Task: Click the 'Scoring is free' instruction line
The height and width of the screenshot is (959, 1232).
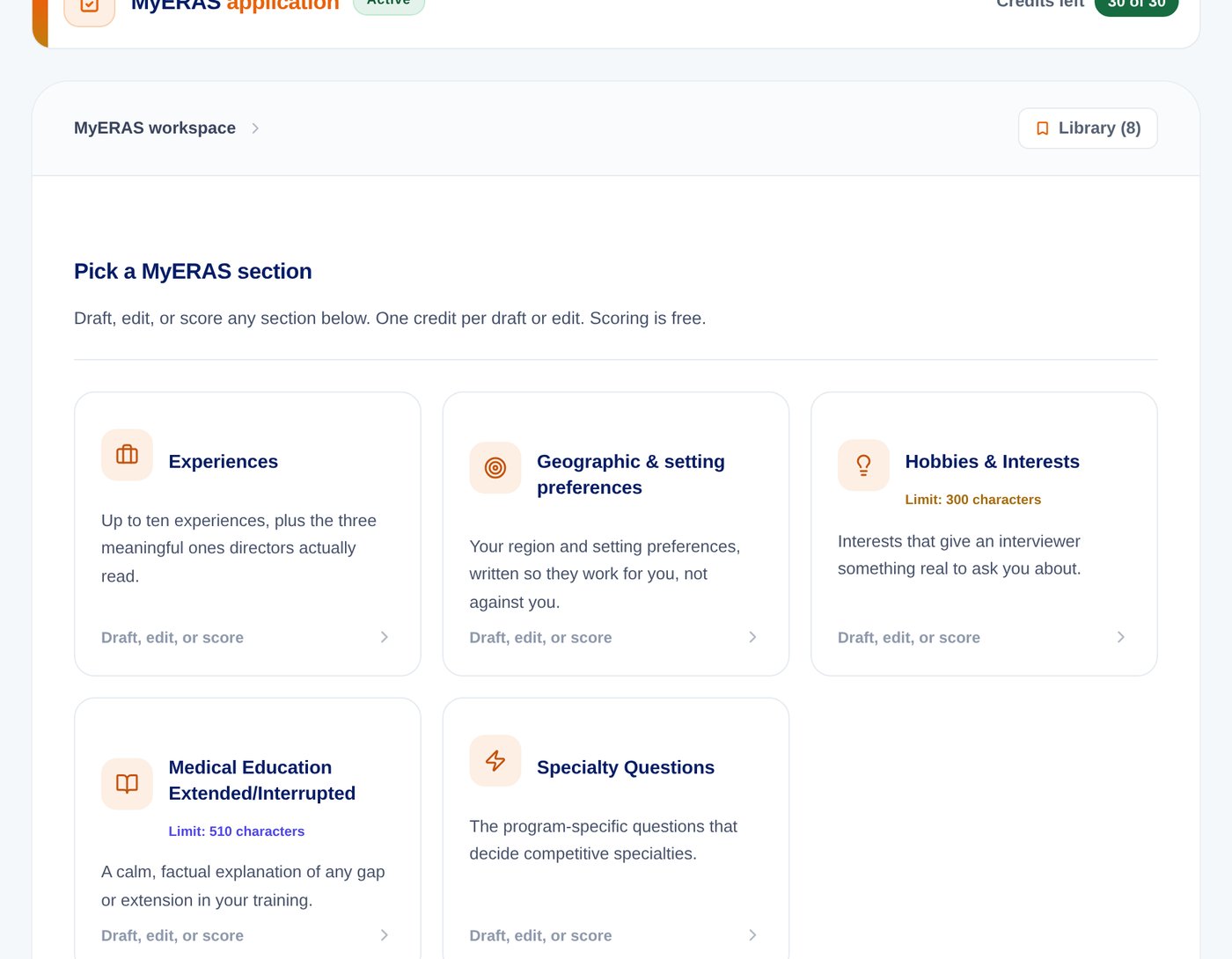Action: (x=390, y=318)
